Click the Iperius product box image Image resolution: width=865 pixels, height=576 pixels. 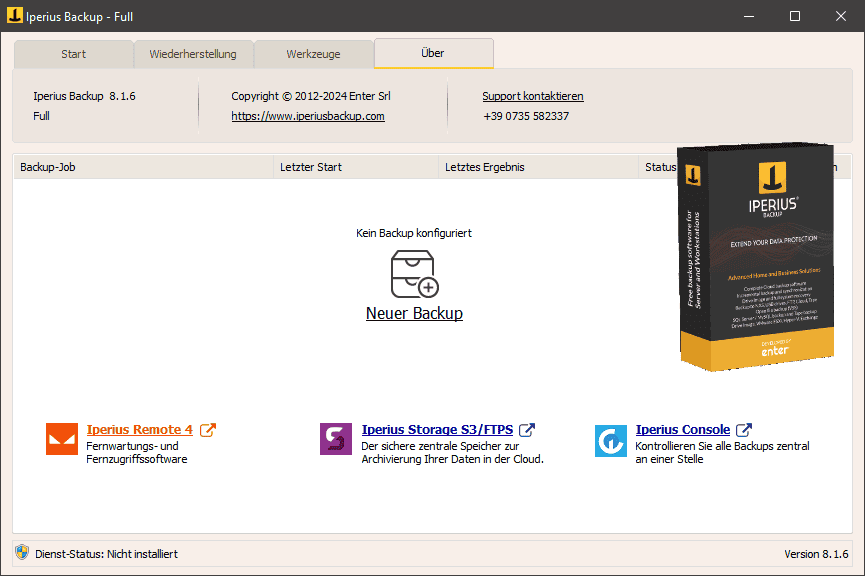pyautogui.click(x=755, y=257)
